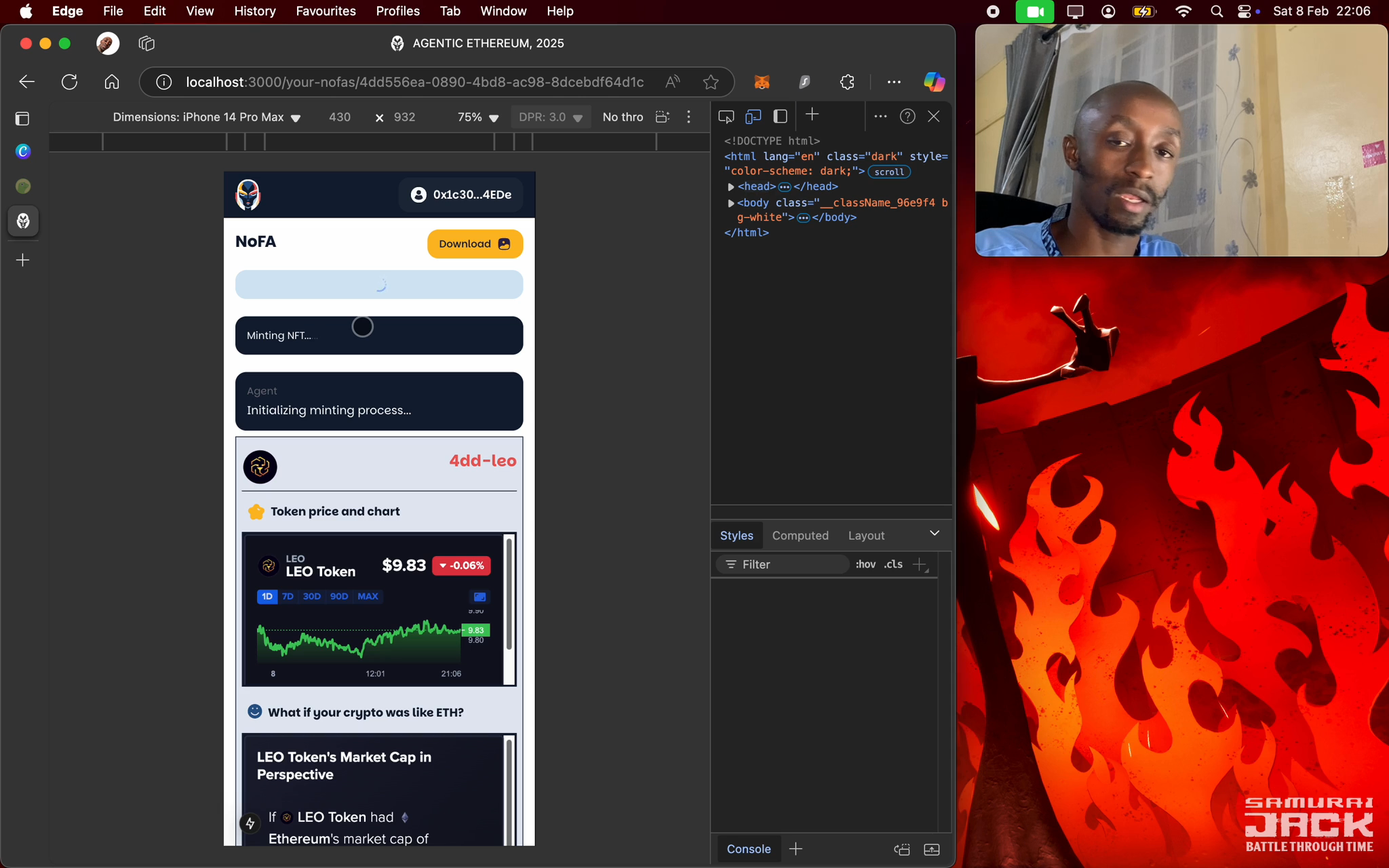This screenshot has width=1389, height=868.
Task: Open the History menu
Action: 254,11
